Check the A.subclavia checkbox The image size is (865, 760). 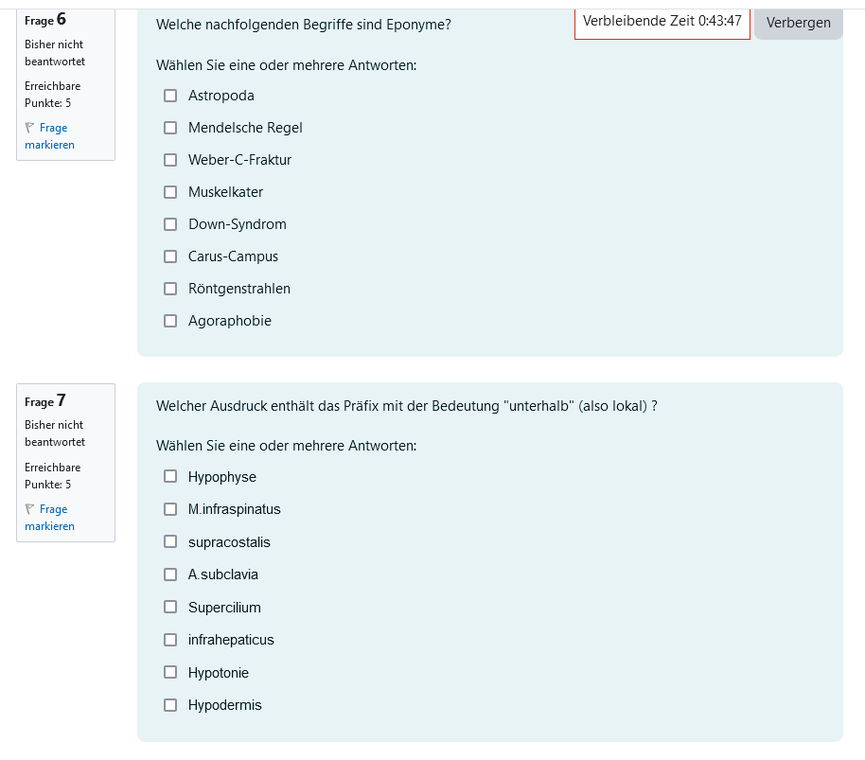point(170,575)
